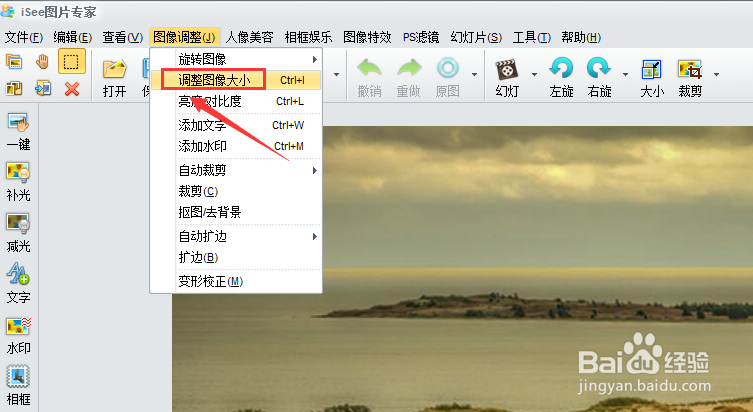Choose 扩边(B) menu entry

[236, 257]
